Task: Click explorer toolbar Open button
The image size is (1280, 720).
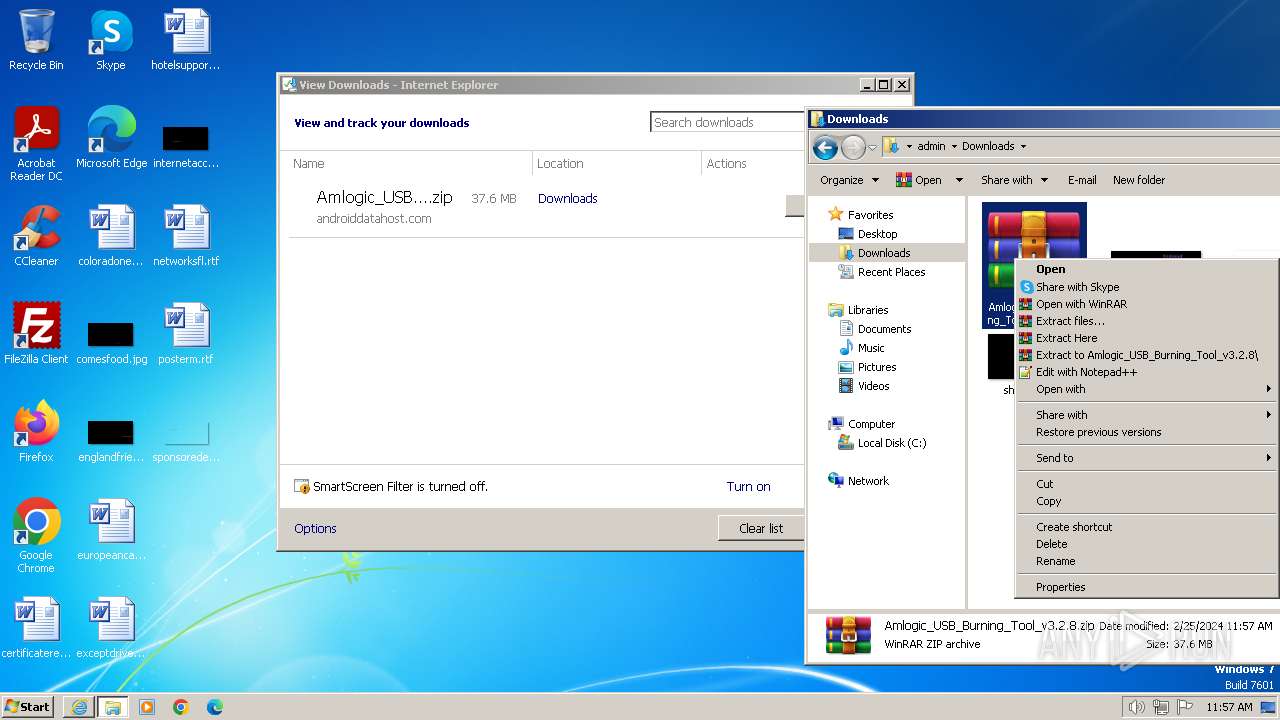Action: pyautogui.click(x=919, y=180)
